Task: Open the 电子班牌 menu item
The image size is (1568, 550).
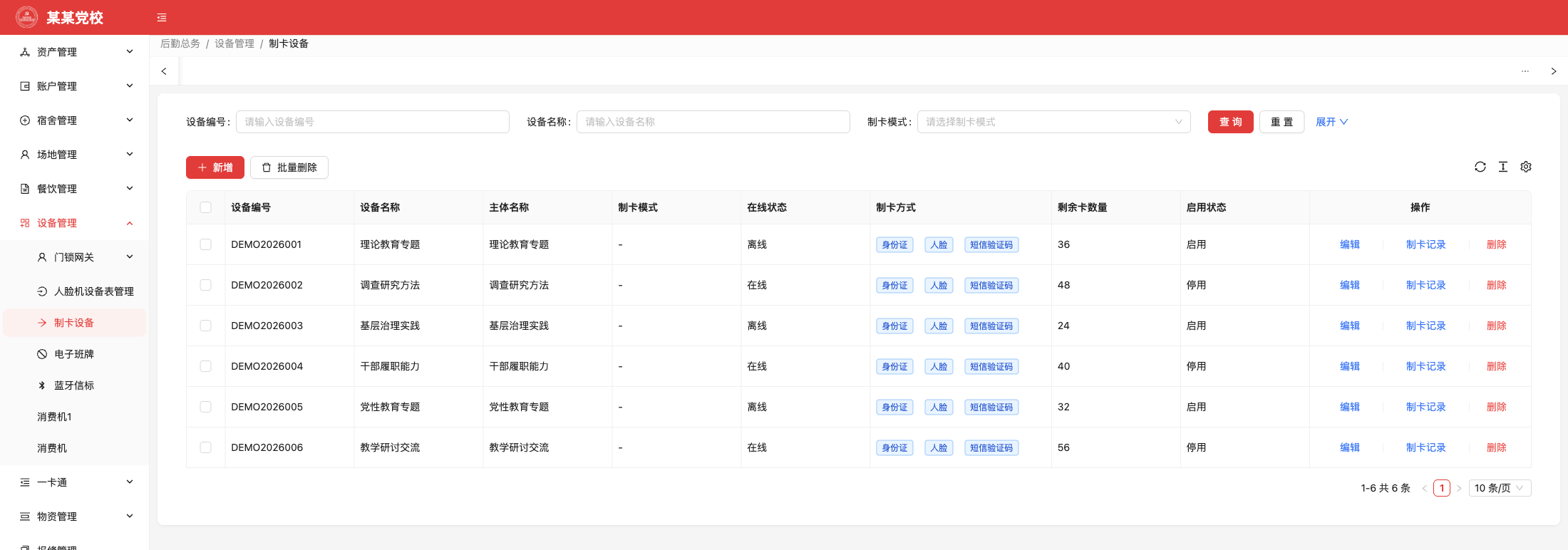Action: [74, 354]
